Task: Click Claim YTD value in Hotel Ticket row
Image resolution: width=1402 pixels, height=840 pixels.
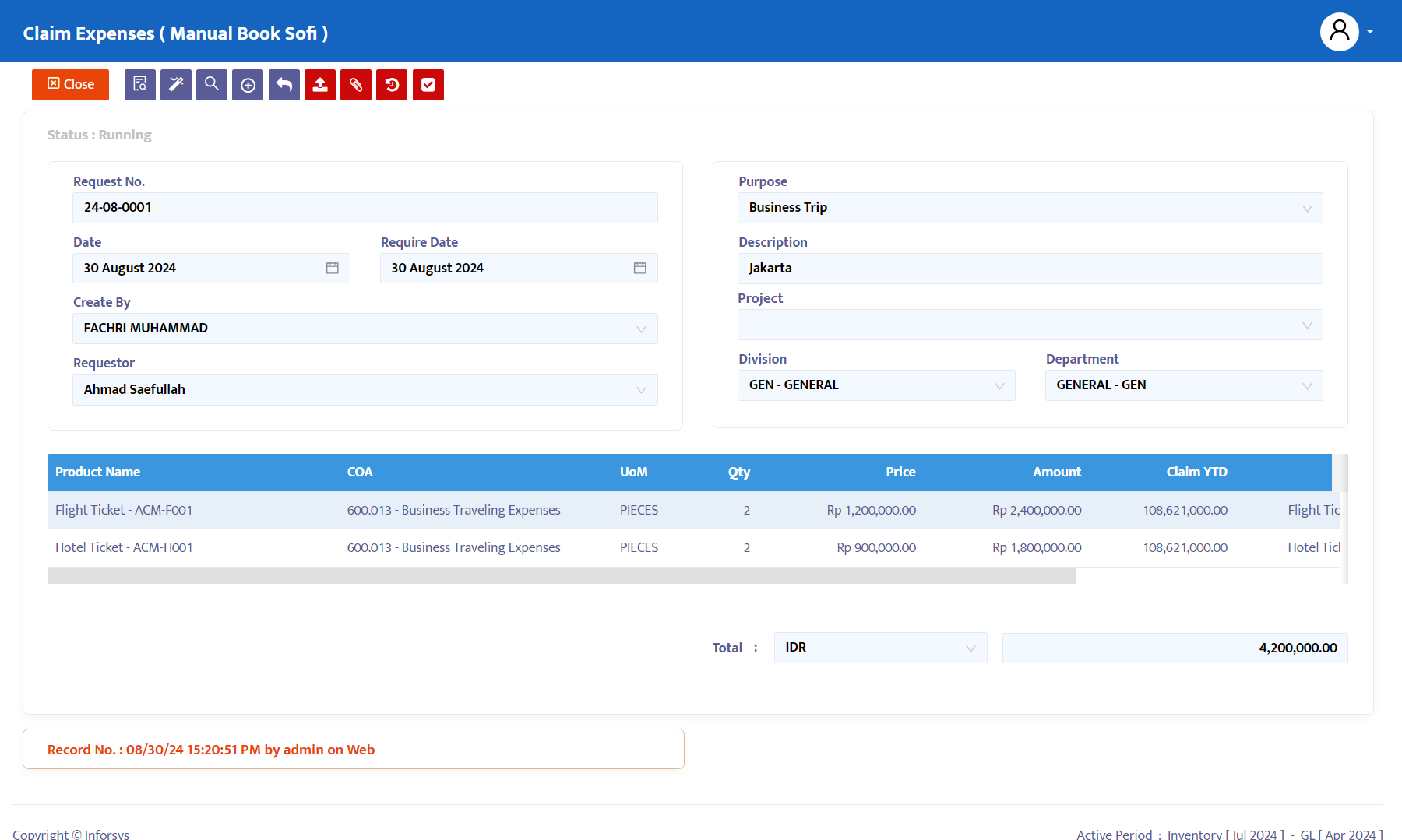Action: click(1185, 547)
